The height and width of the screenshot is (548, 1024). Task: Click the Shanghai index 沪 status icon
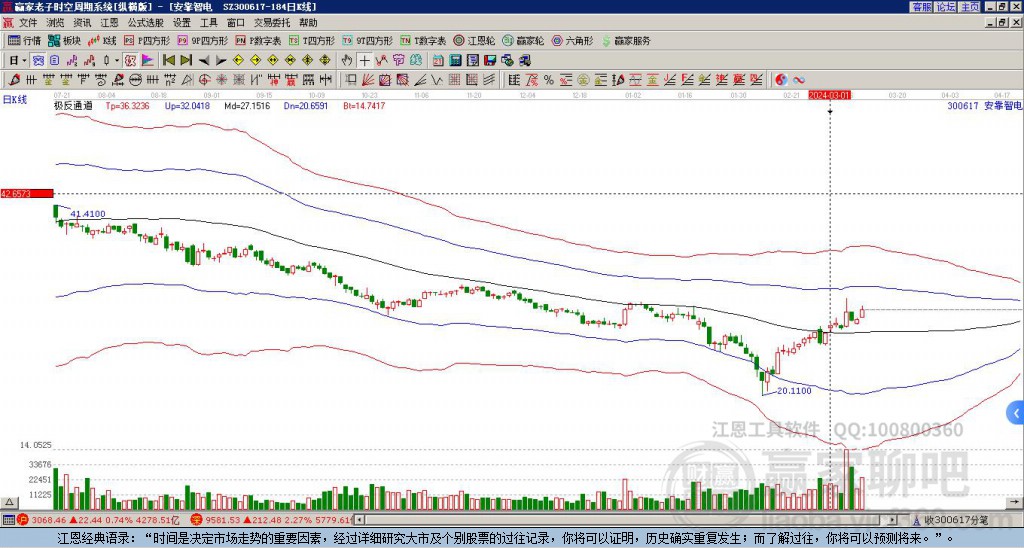pos(22,520)
